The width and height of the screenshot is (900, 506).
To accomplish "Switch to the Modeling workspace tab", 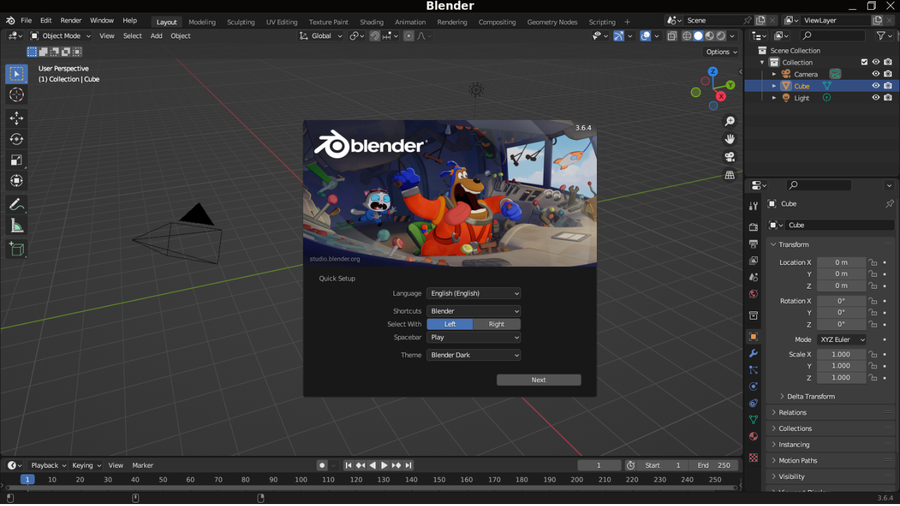I will 202,22.
